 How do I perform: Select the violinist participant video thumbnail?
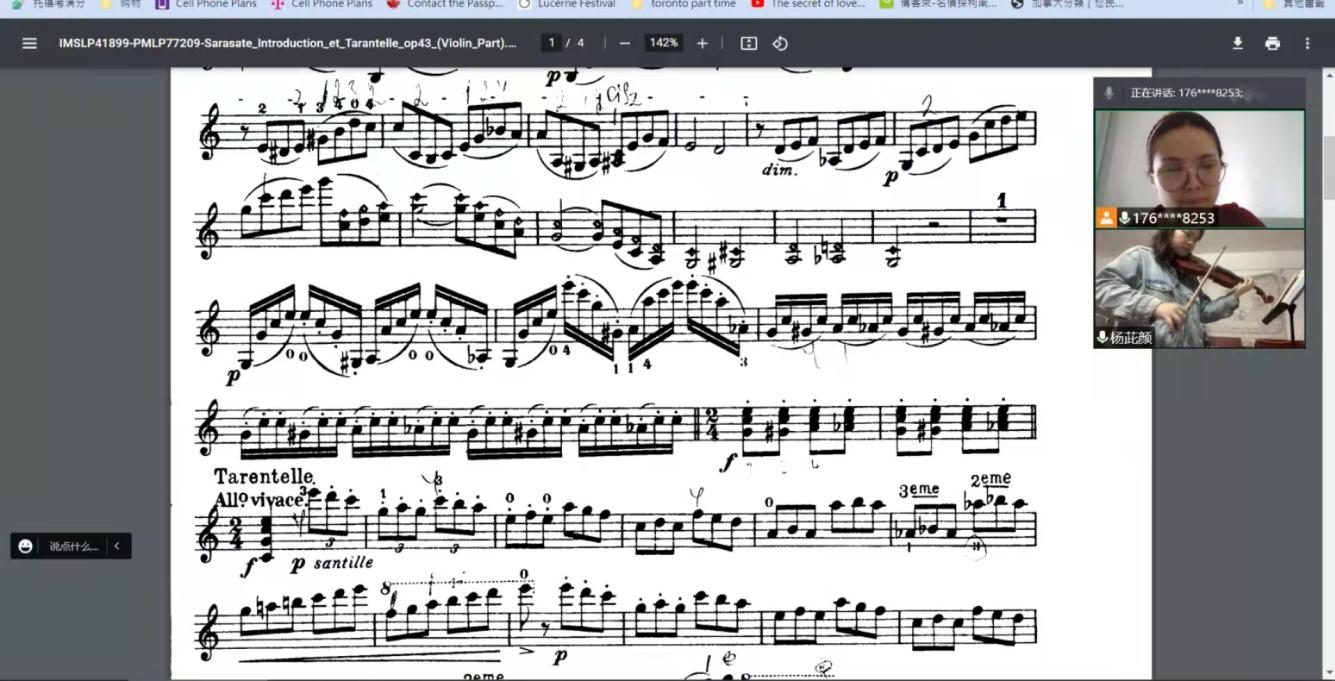(x=1199, y=288)
